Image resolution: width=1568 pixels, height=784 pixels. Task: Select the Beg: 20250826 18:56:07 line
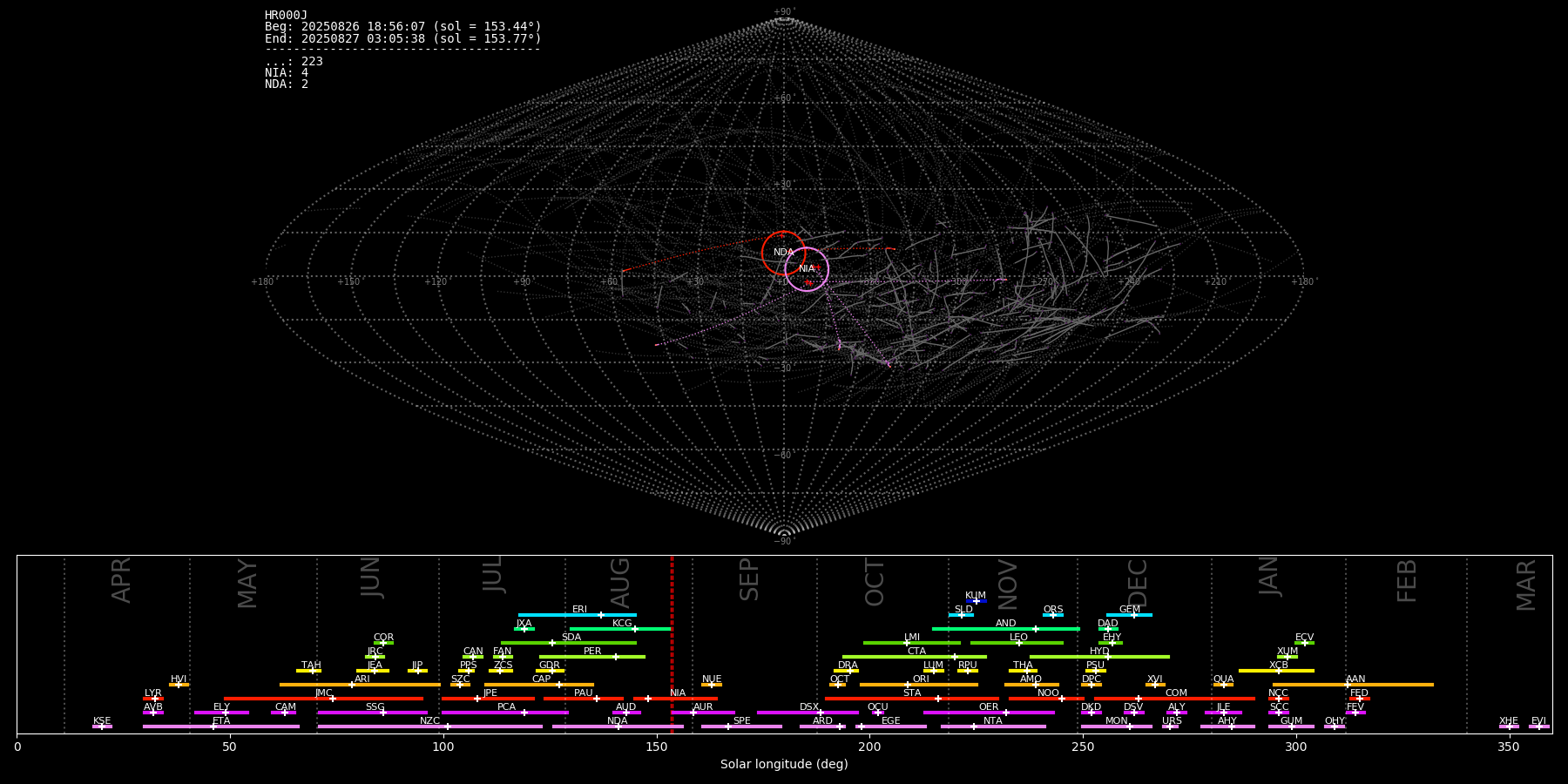403,27
